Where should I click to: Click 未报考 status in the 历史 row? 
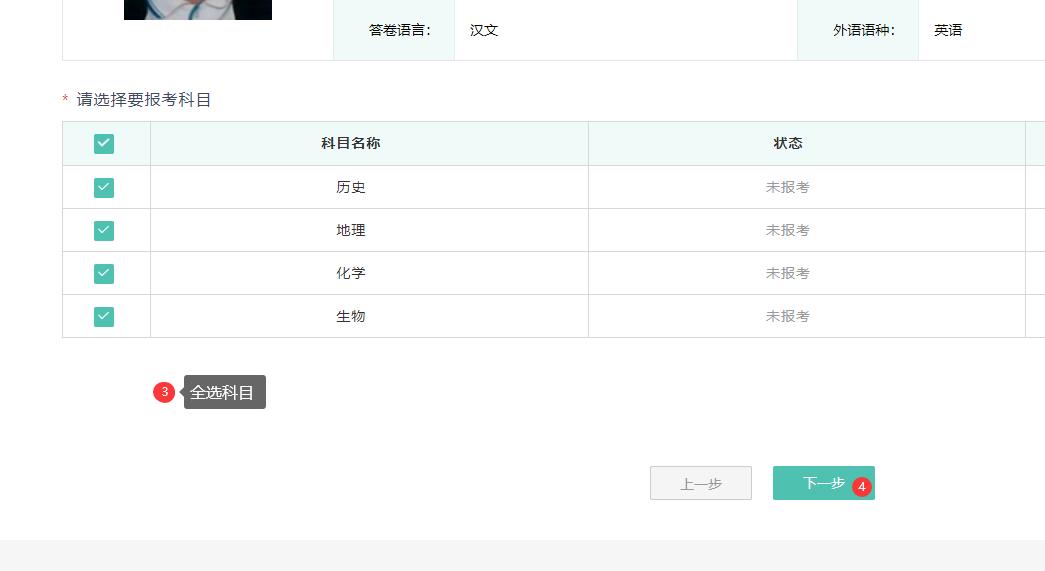pos(787,188)
